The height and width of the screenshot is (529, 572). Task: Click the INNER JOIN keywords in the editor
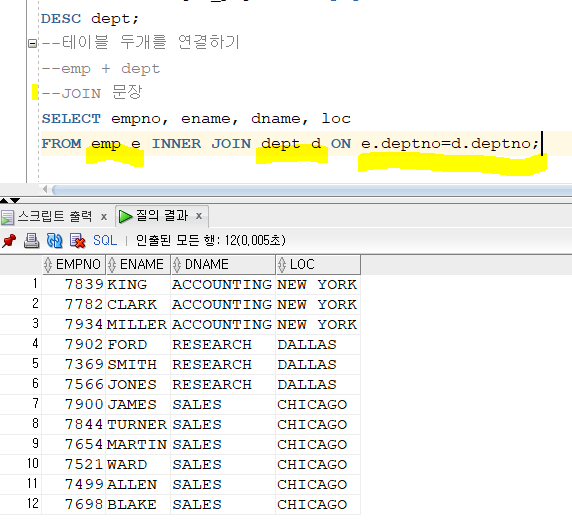201,144
